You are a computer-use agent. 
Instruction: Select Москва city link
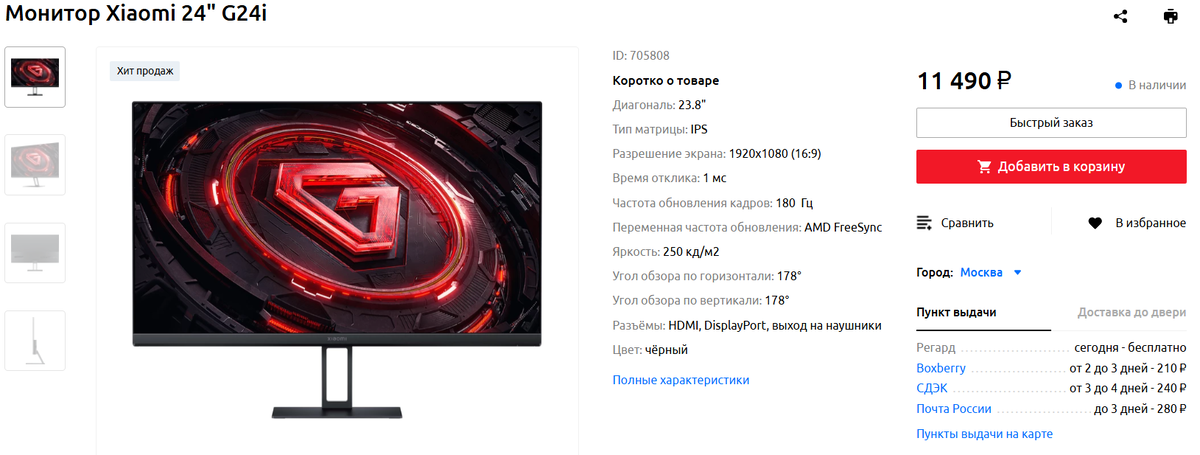[x=981, y=272]
